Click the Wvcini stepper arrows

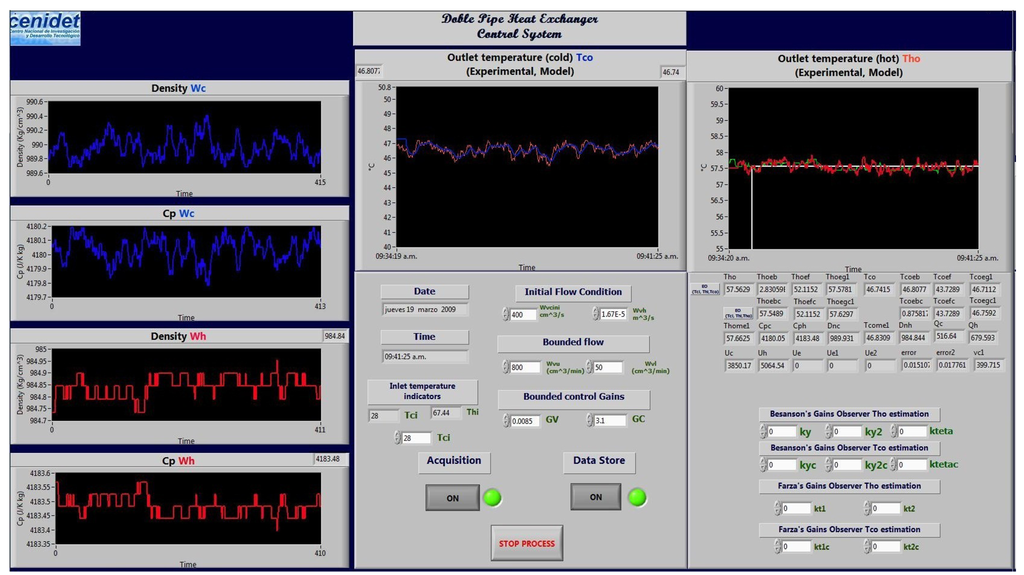(x=505, y=314)
